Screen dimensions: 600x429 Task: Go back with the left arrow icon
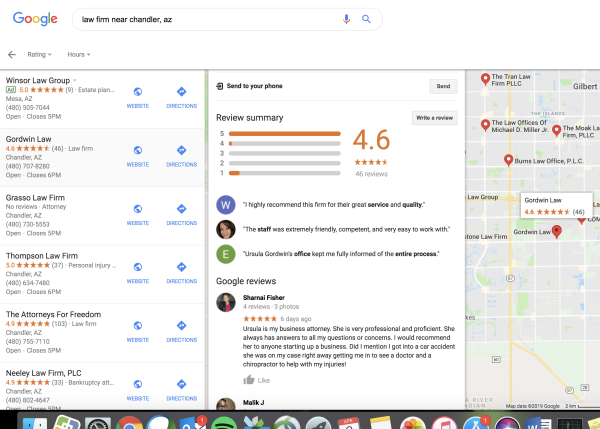pos(12,55)
